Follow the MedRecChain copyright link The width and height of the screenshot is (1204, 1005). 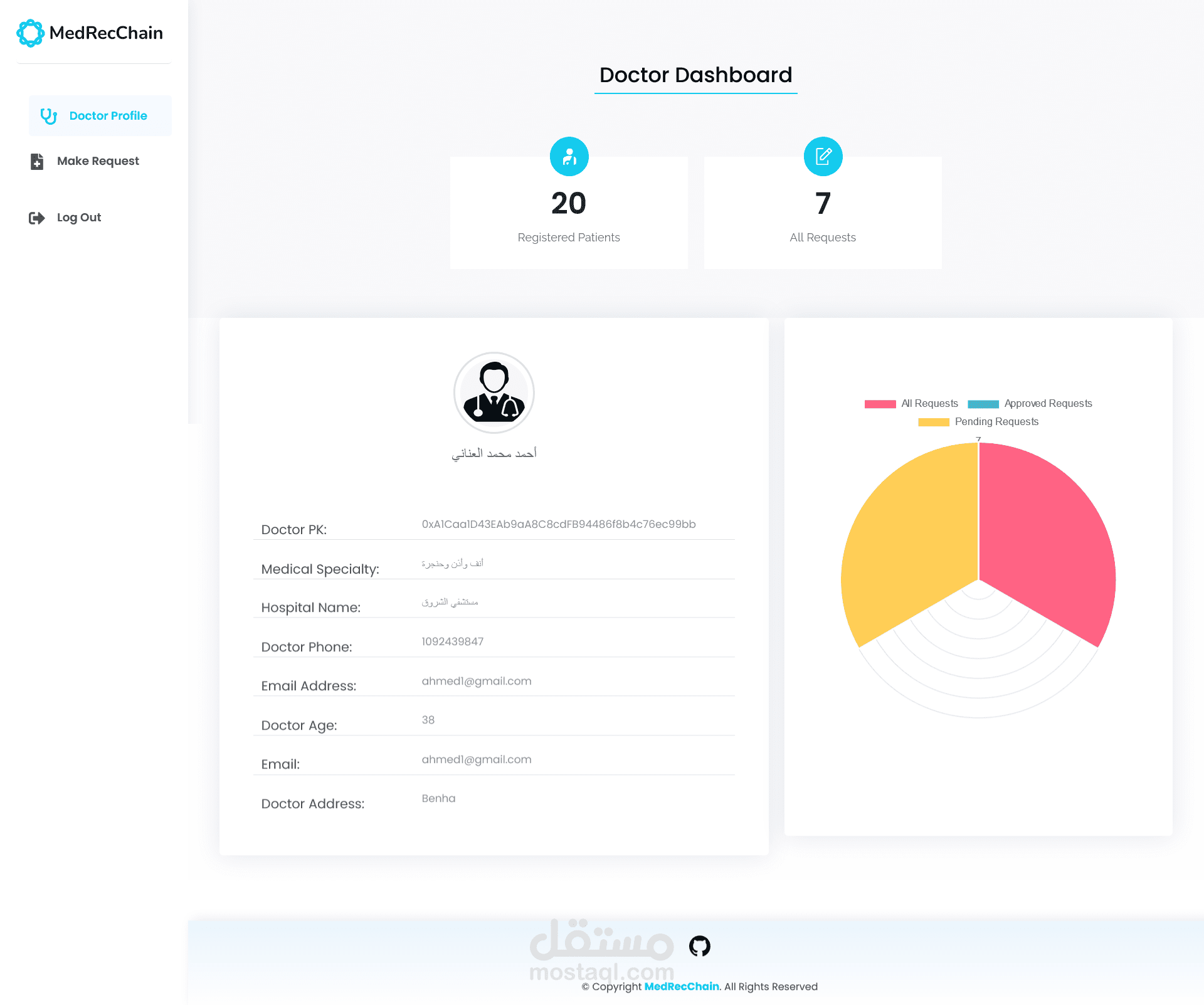[x=681, y=986]
